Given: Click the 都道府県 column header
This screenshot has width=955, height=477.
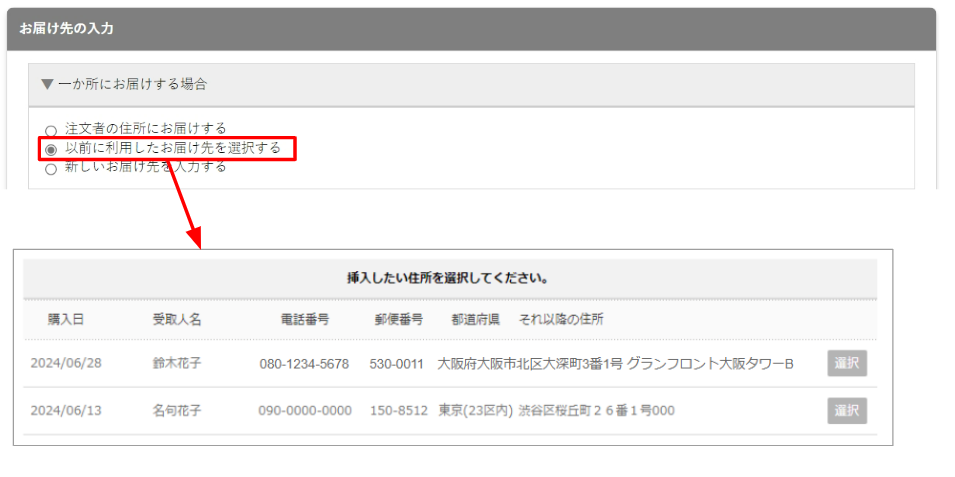Looking at the screenshot, I should pyautogui.click(x=475, y=320).
